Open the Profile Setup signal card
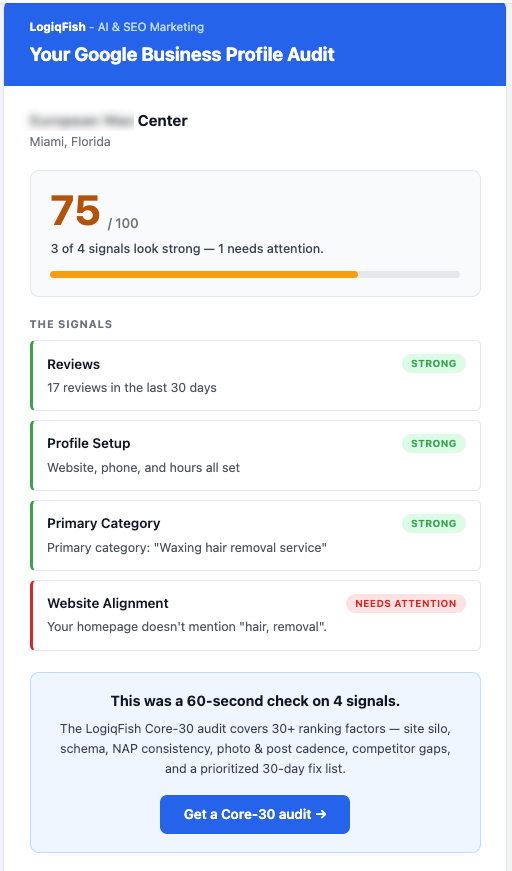 (255, 455)
